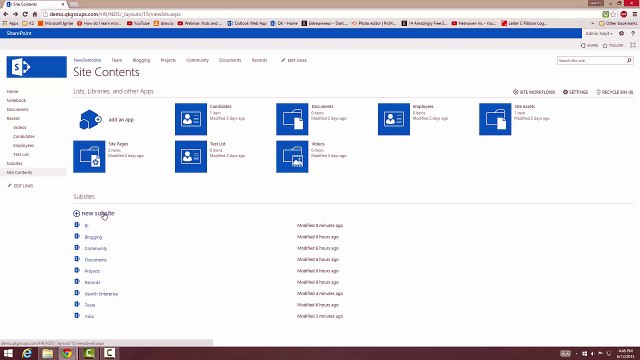Reload the page with the refresh icon
640x360 pixels.
coord(25,14)
